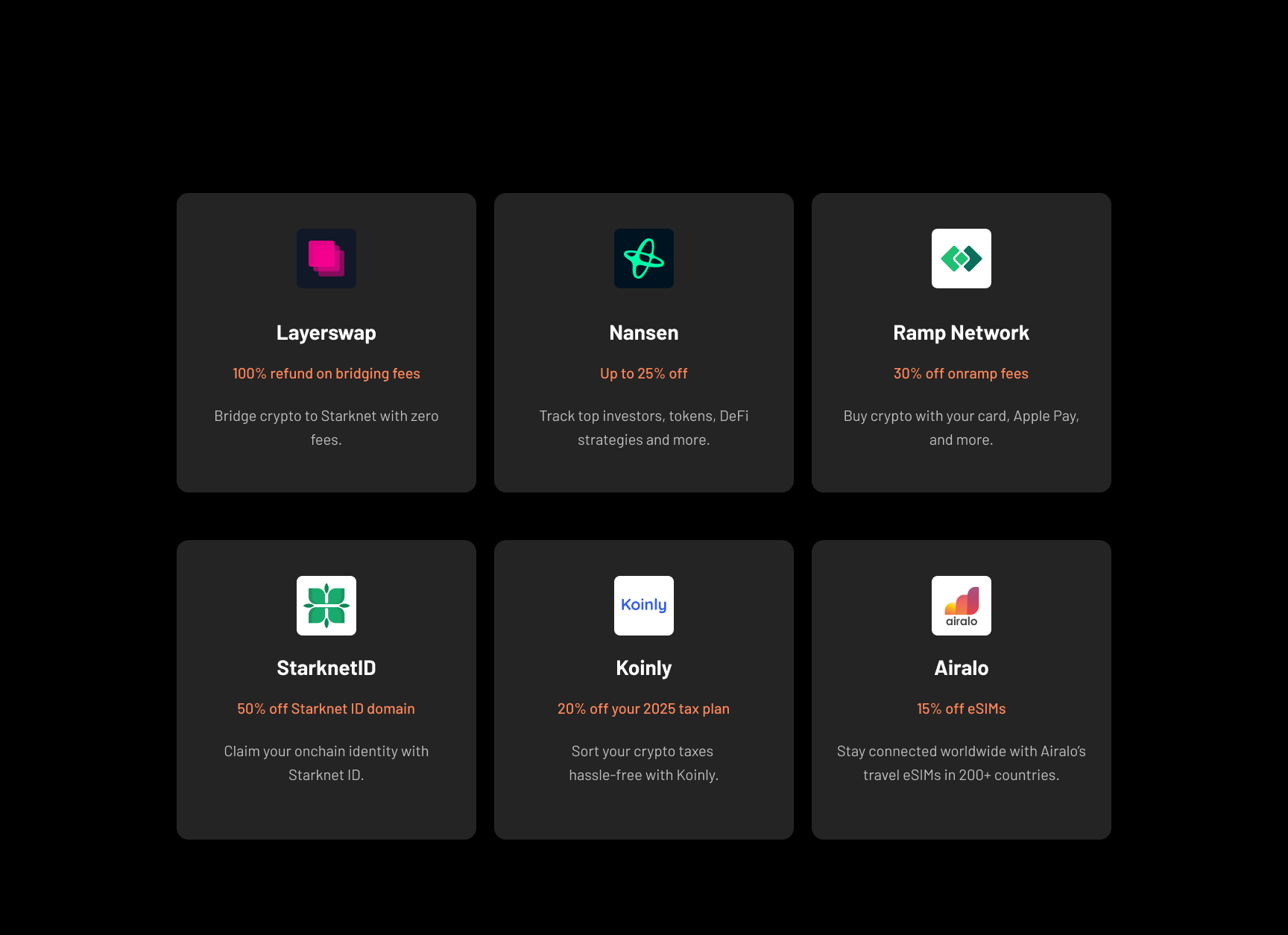
Task: Click the "Up to 25% off" offer
Action: [x=644, y=374]
